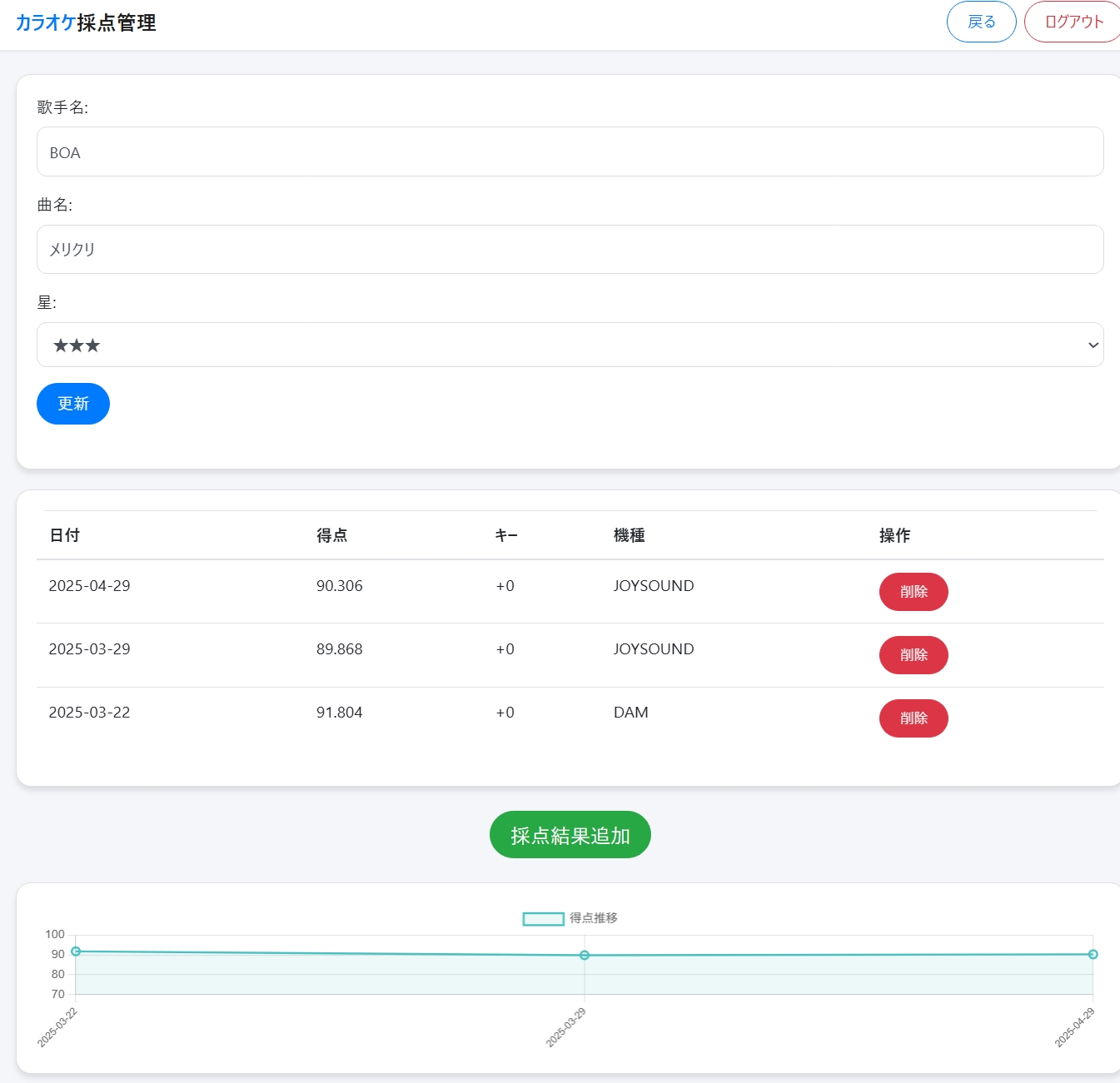Toggle the 得点推移 chart legend swatch
The width and height of the screenshot is (1120, 1083).
[x=543, y=919]
